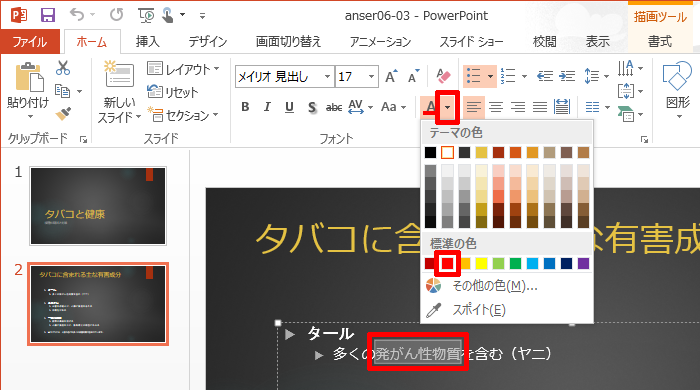The width and height of the screenshot is (700, 390).
Task: Switch to the スライド ショー tab
Action: [x=471, y=42]
